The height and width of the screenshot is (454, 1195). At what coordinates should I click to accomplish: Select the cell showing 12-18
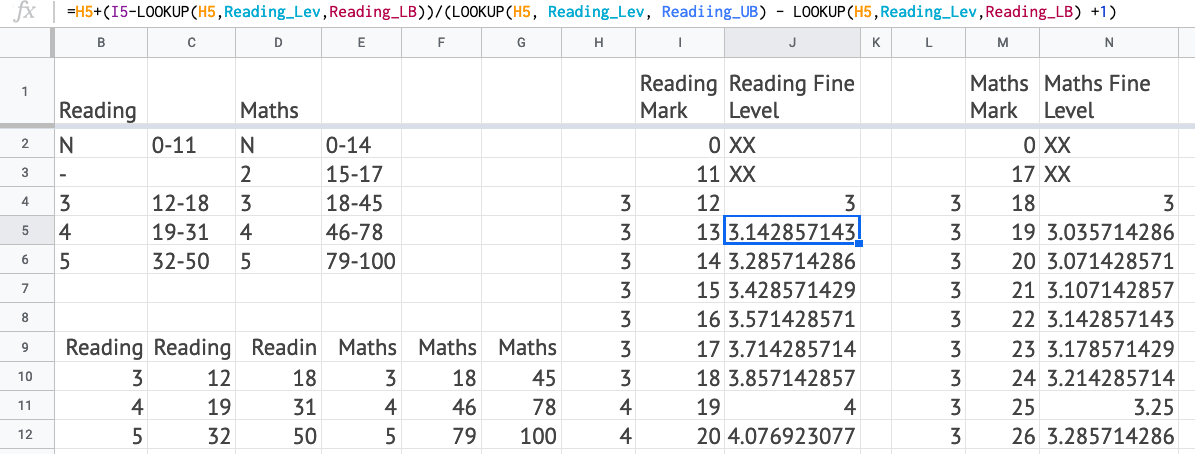(191, 203)
